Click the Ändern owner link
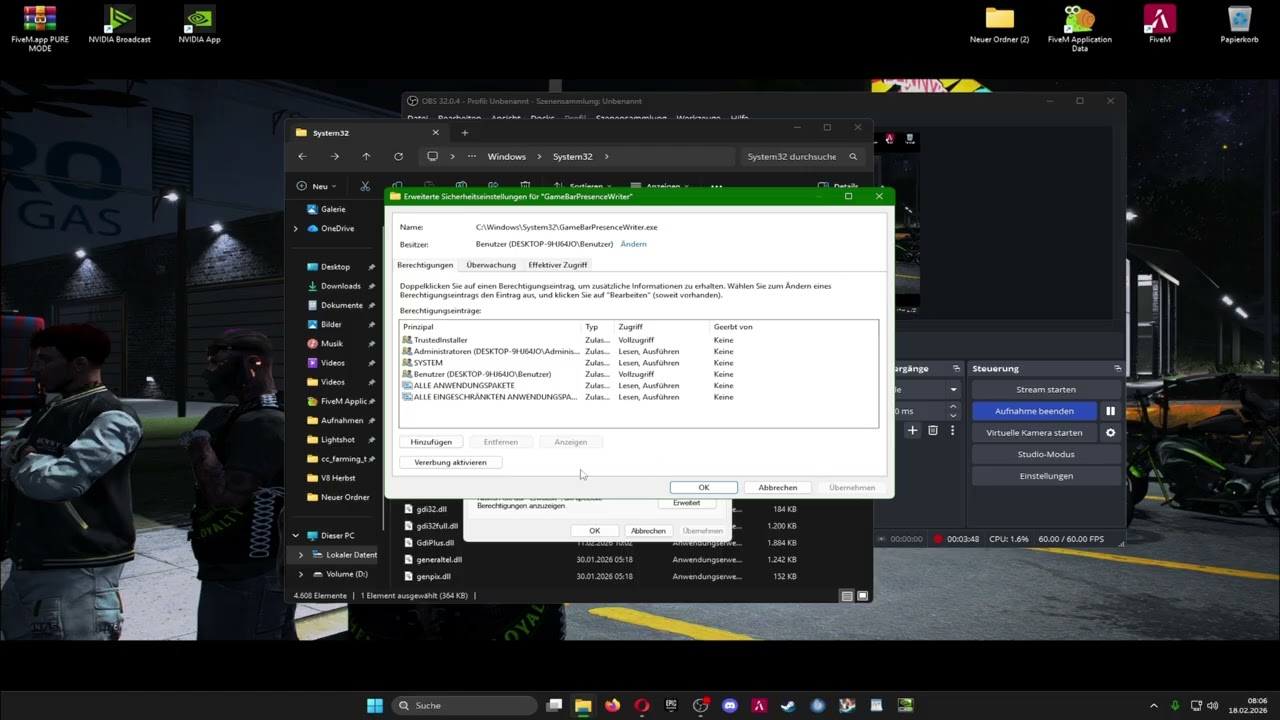 click(x=633, y=244)
